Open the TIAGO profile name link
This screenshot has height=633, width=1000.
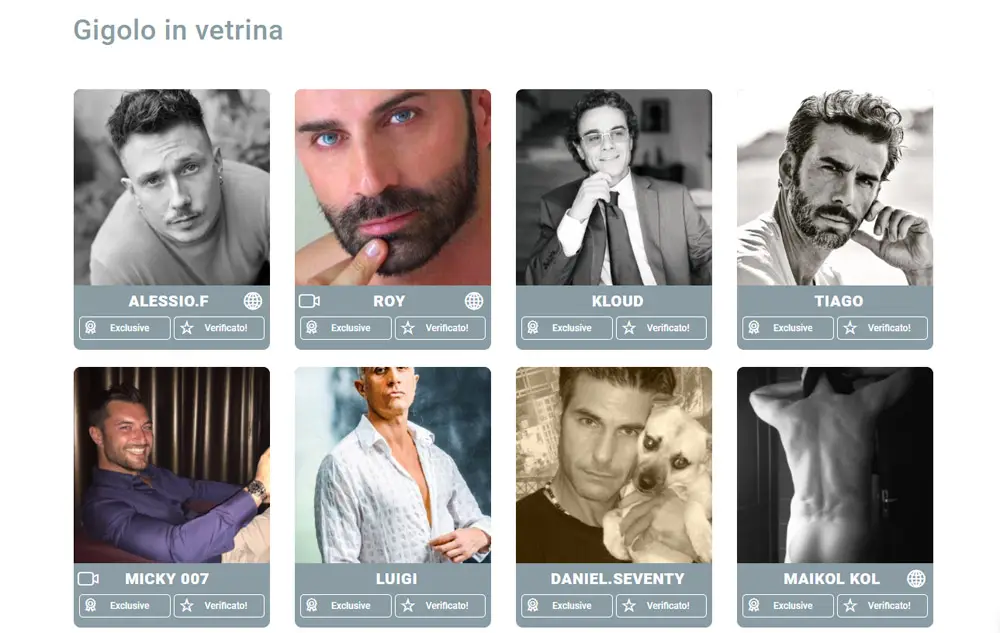(x=838, y=301)
